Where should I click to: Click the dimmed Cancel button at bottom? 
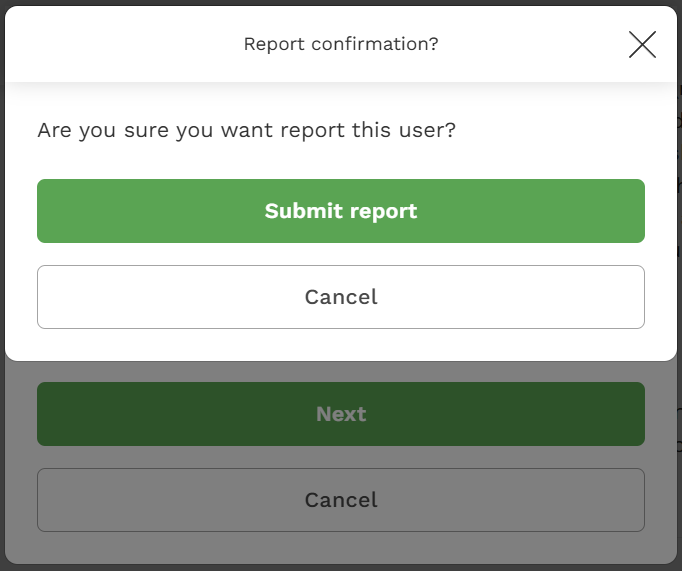[x=341, y=500]
